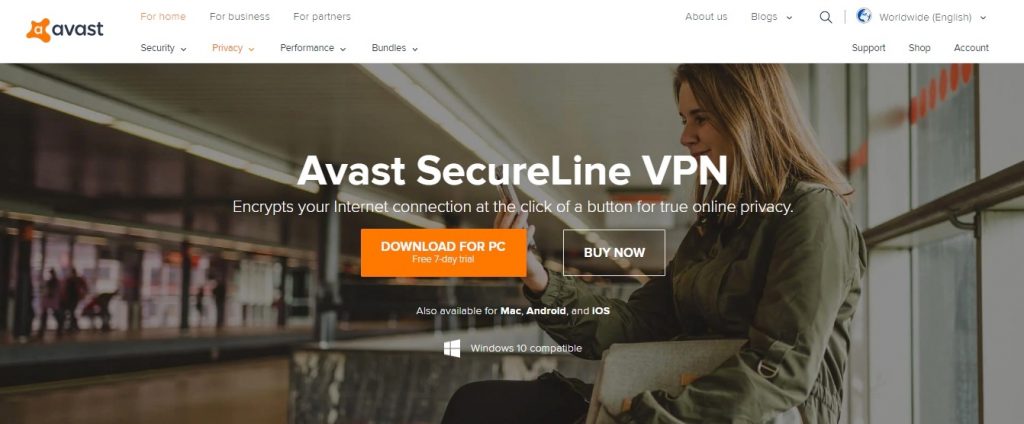Go to the Shop link
The image size is (1024, 424).
[x=920, y=48]
